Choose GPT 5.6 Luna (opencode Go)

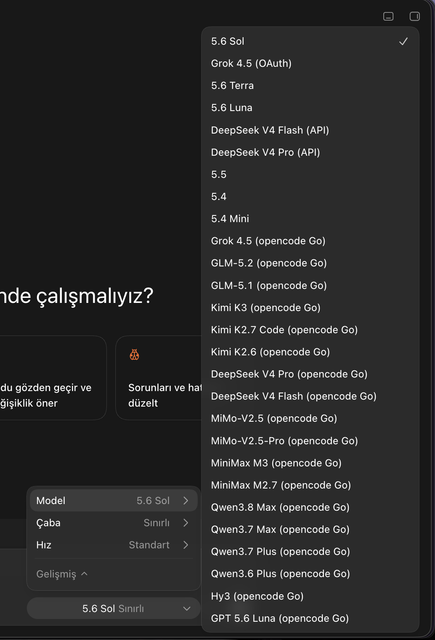(310, 618)
